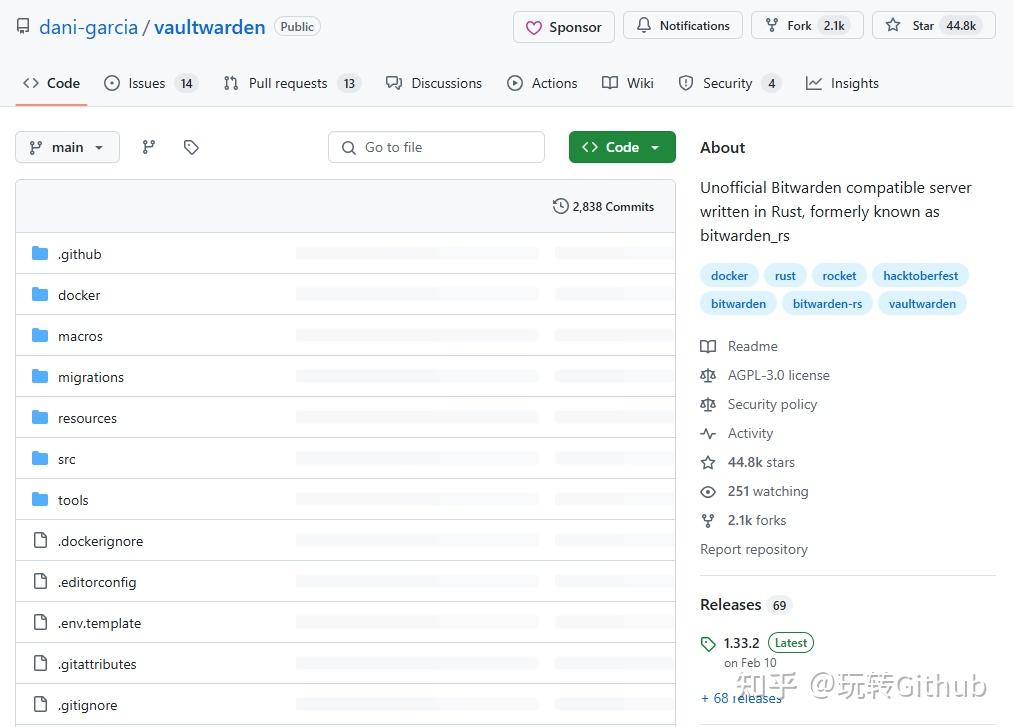
Task: Open the Insights tab
Action: point(842,83)
